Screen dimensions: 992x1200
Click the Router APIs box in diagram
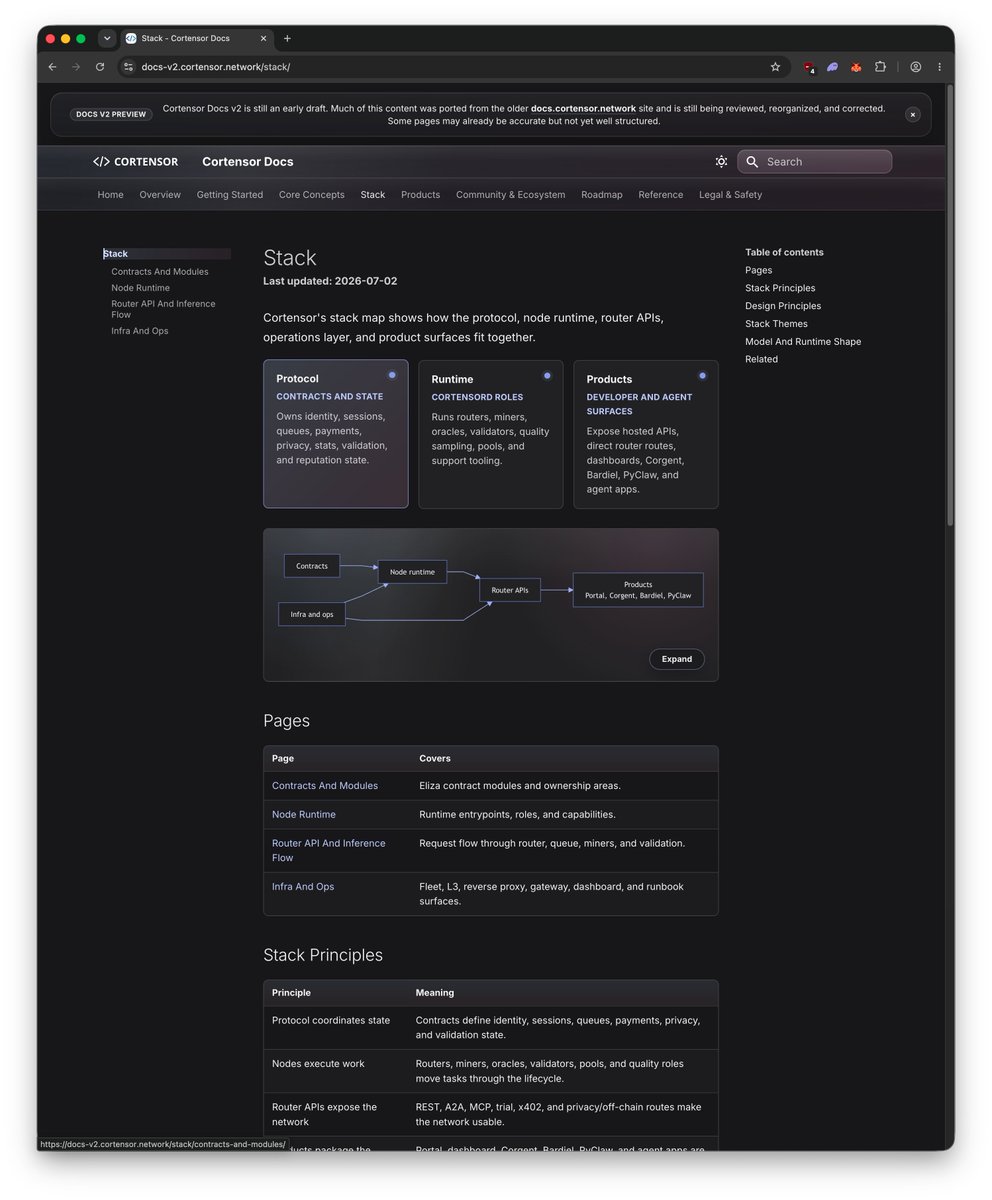click(510, 590)
